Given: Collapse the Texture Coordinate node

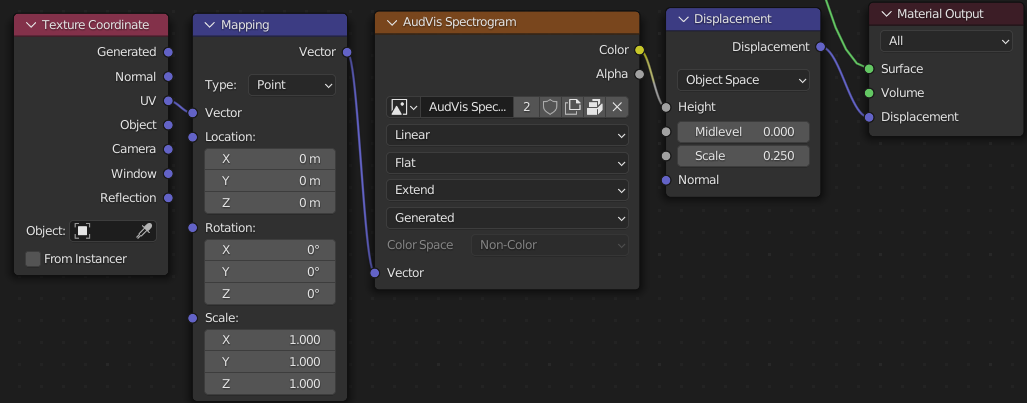Looking at the screenshot, I should click(31, 25).
